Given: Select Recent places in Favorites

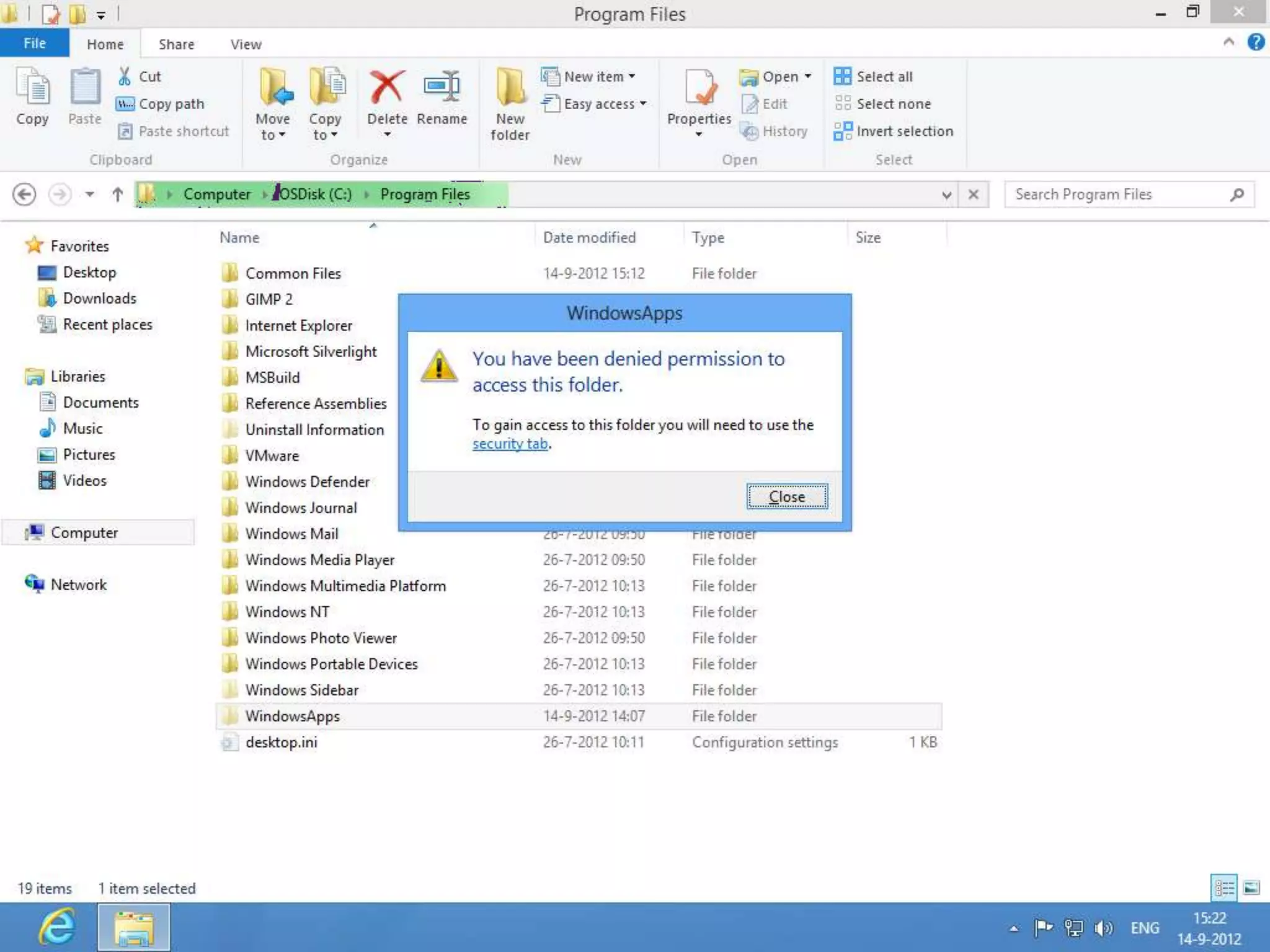Looking at the screenshot, I should (x=95, y=324).
